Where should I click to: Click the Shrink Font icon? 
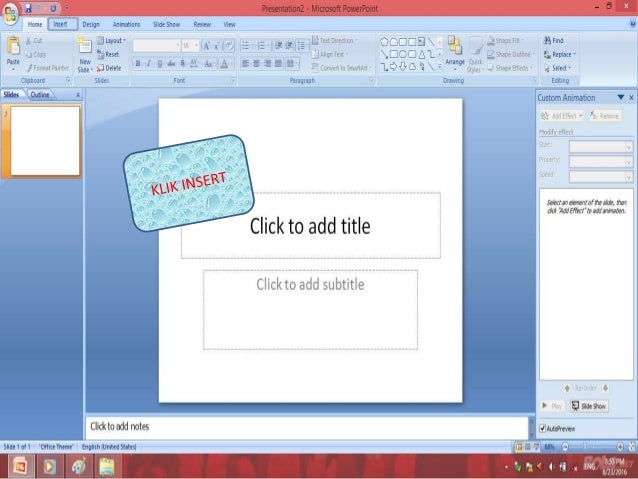point(217,46)
